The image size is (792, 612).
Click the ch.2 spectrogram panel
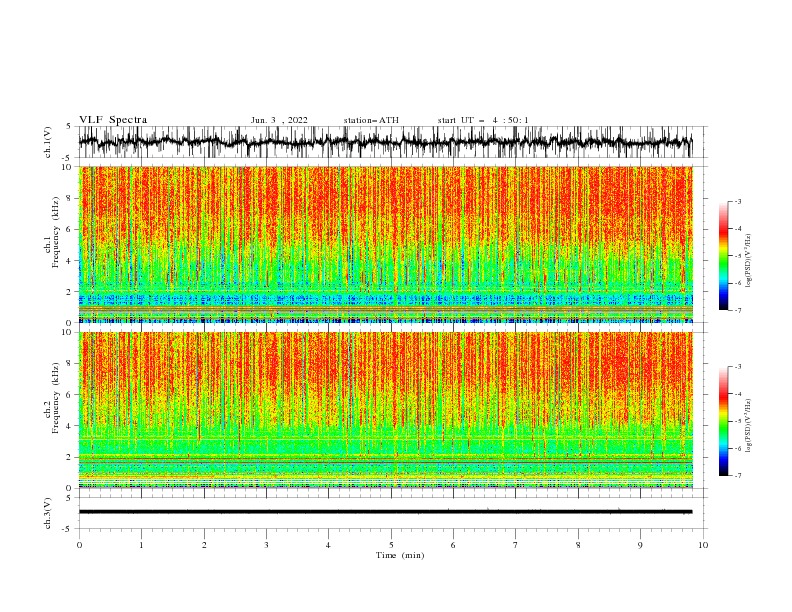pyautogui.click(x=385, y=410)
